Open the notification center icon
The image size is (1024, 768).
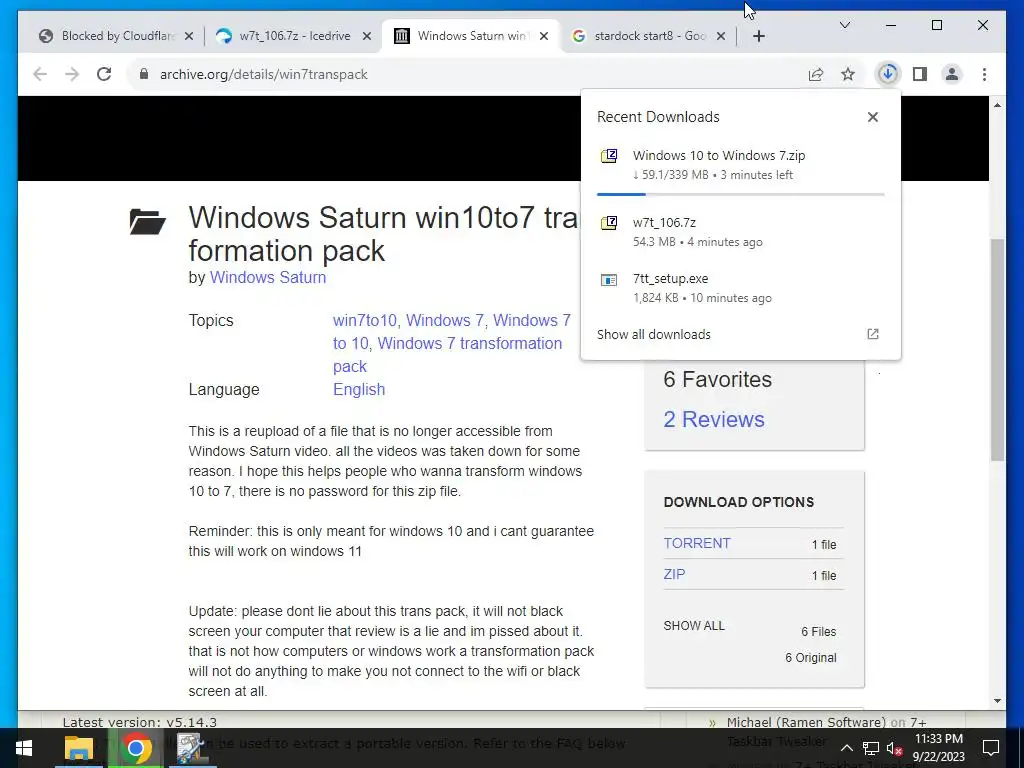[991, 748]
